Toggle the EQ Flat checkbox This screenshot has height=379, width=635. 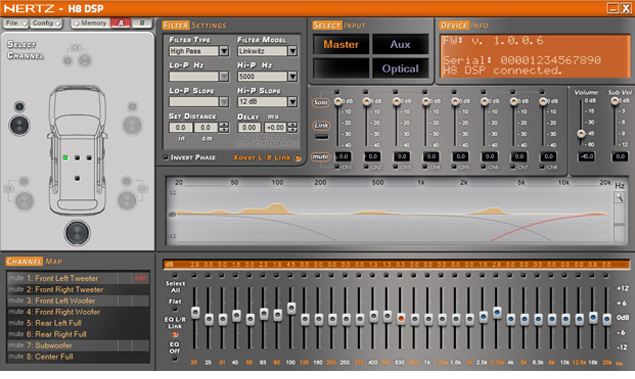coord(175,309)
